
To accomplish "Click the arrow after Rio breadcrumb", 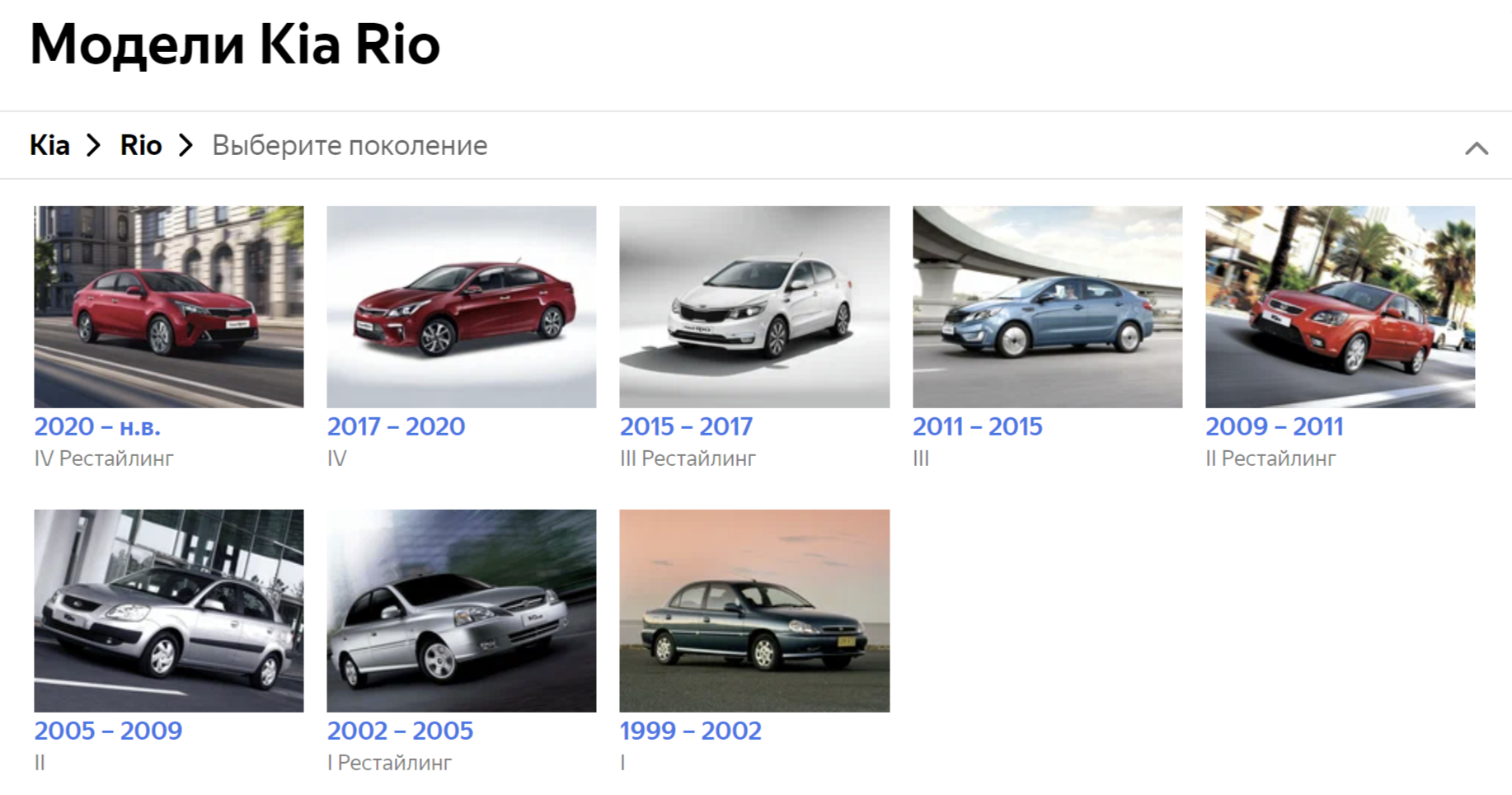I will pyautogui.click(x=186, y=146).
